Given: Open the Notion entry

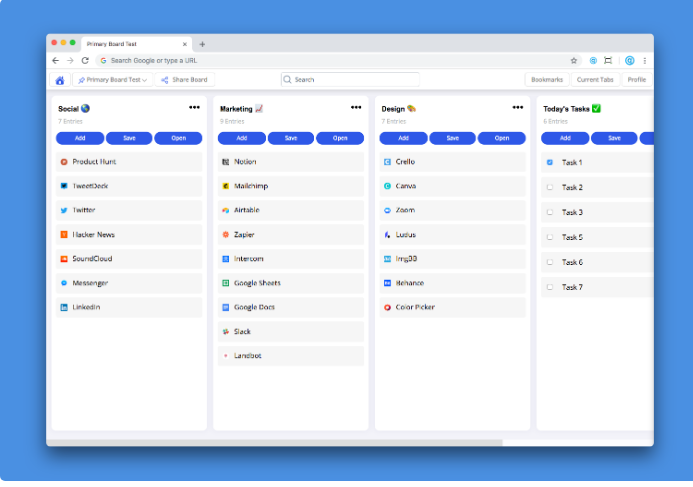Looking at the screenshot, I should click(291, 162).
